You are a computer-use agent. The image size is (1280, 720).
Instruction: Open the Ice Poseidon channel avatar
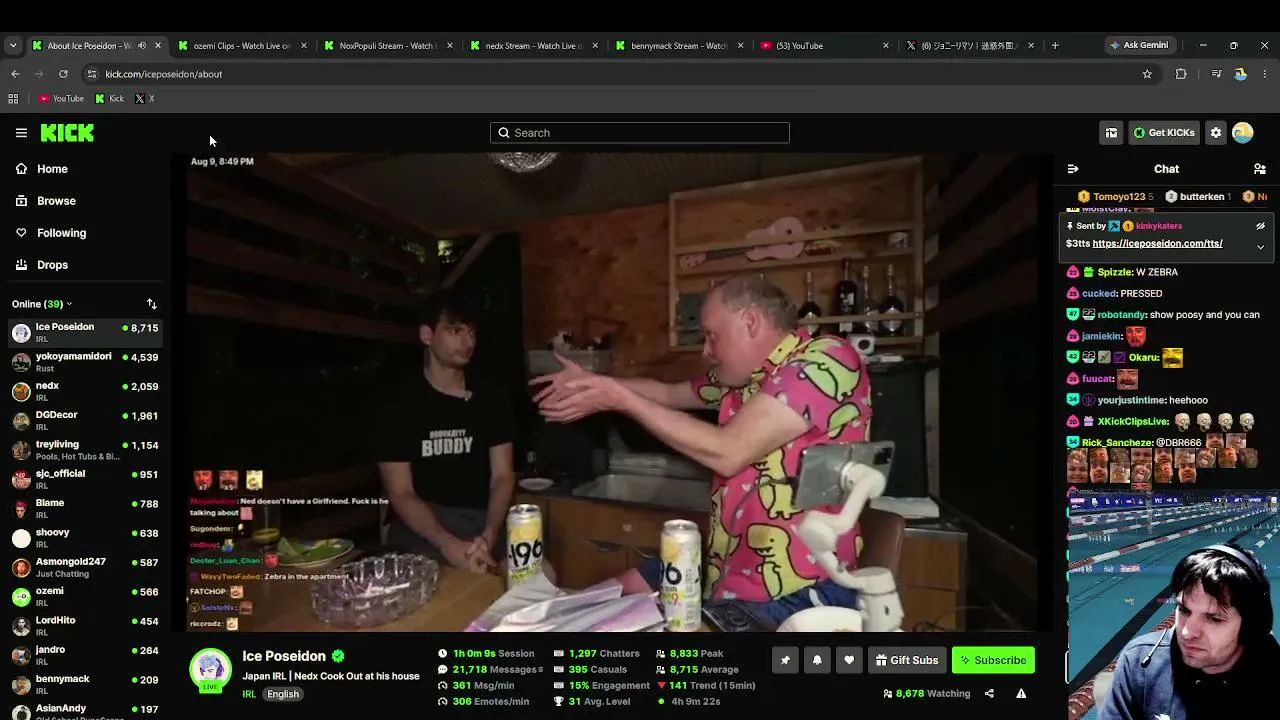pos(210,670)
